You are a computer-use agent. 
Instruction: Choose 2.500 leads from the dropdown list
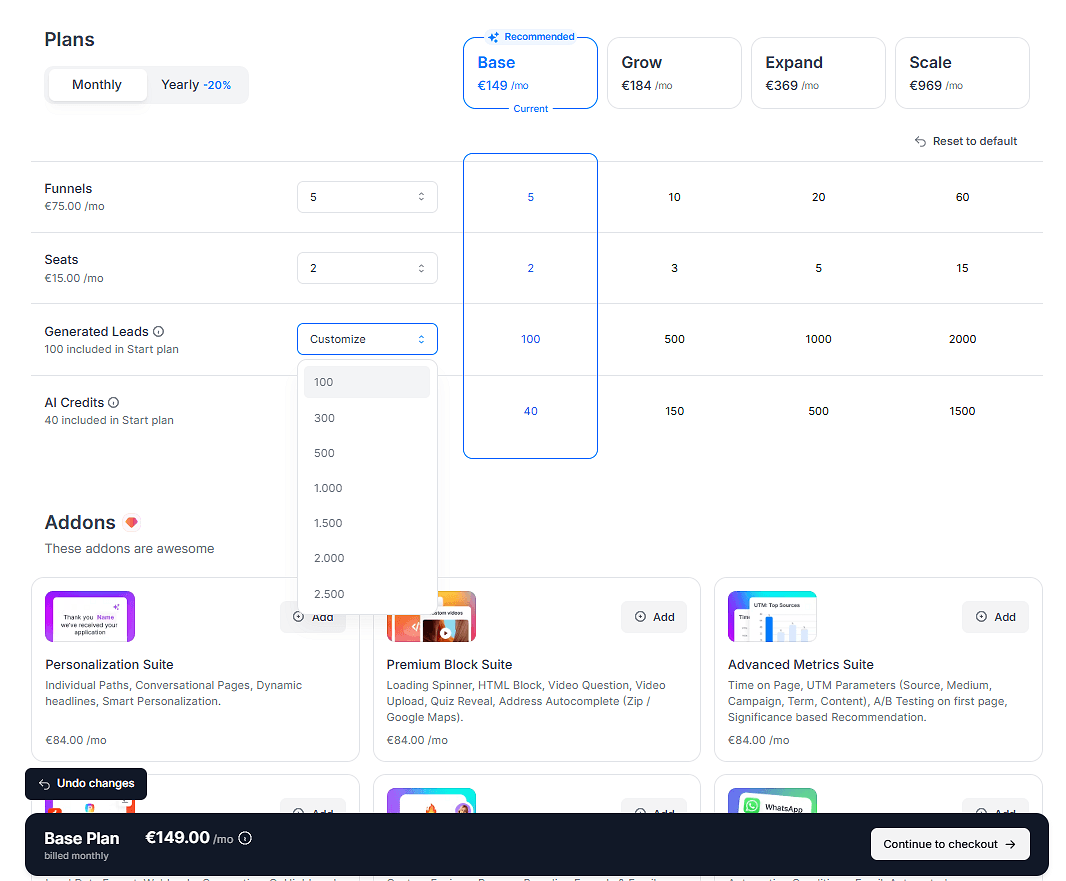coord(367,594)
